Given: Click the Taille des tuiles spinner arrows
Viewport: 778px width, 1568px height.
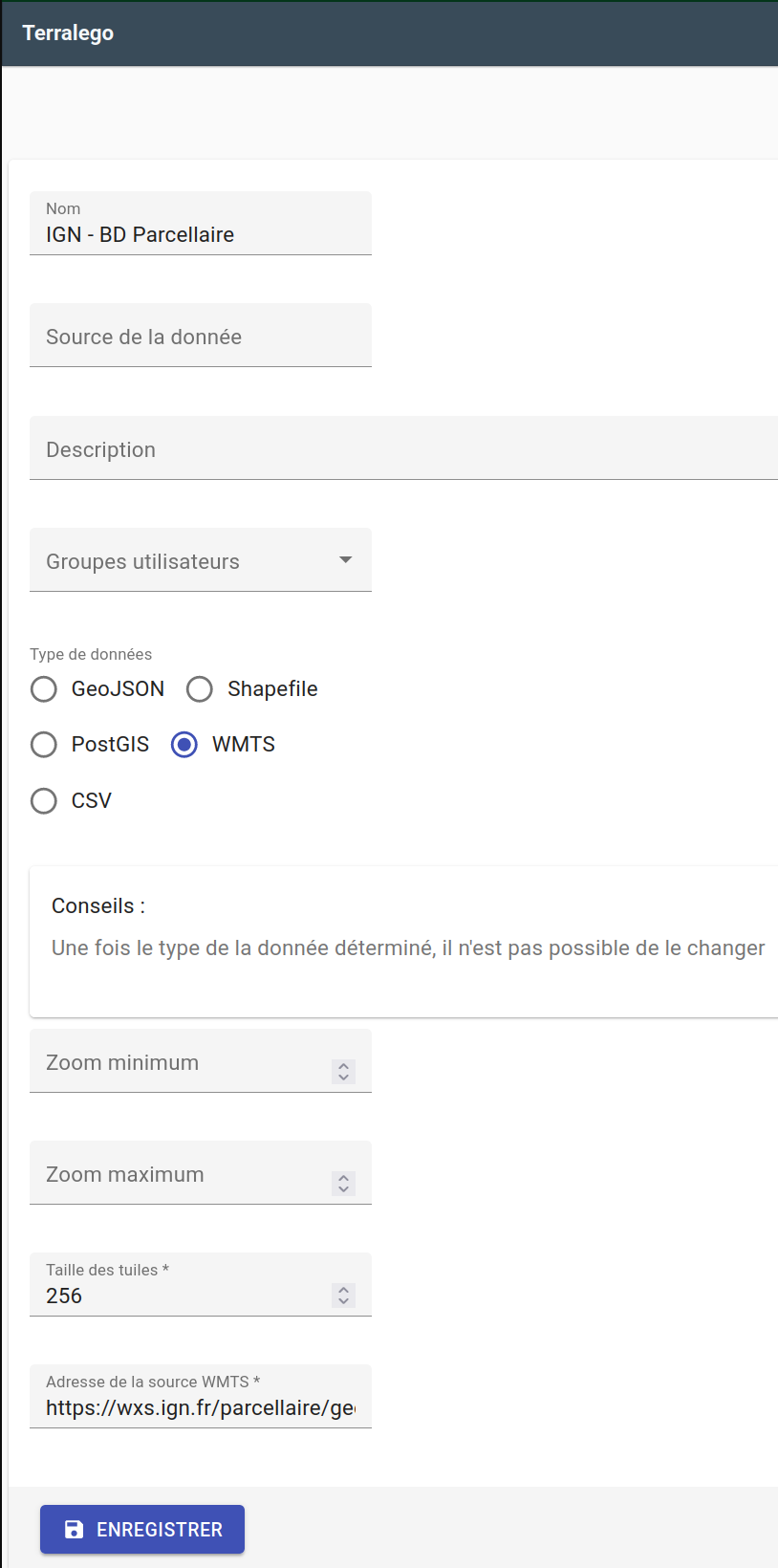Looking at the screenshot, I should pyautogui.click(x=344, y=1296).
